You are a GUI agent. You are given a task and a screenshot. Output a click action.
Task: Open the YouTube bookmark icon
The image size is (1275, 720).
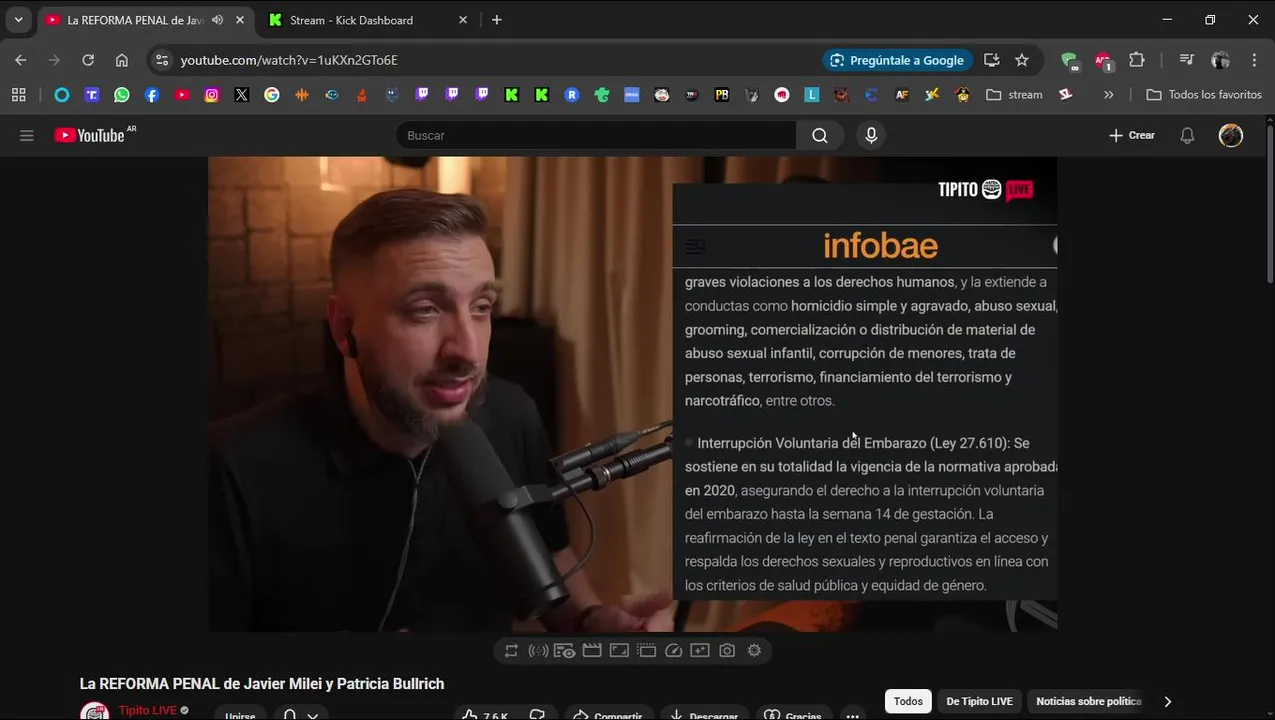182,95
